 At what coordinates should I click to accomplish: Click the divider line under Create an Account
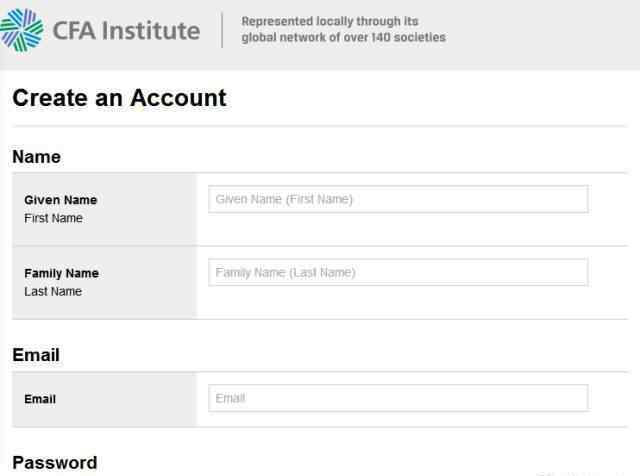coord(320,126)
